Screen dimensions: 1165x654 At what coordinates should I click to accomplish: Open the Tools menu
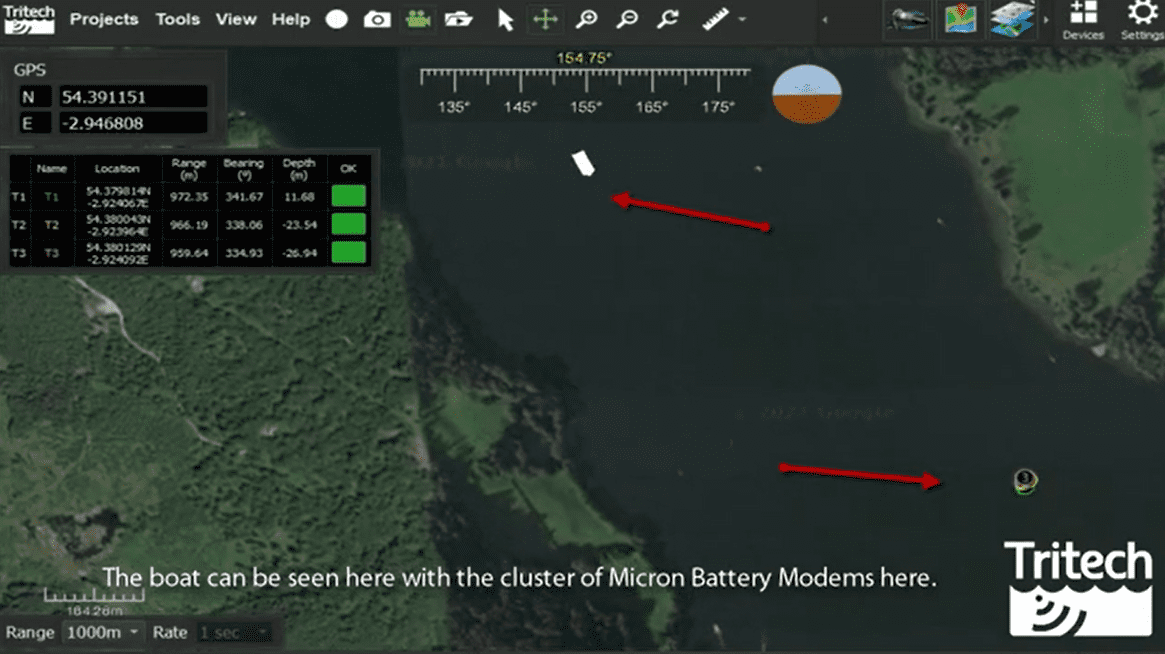click(x=177, y=19)
